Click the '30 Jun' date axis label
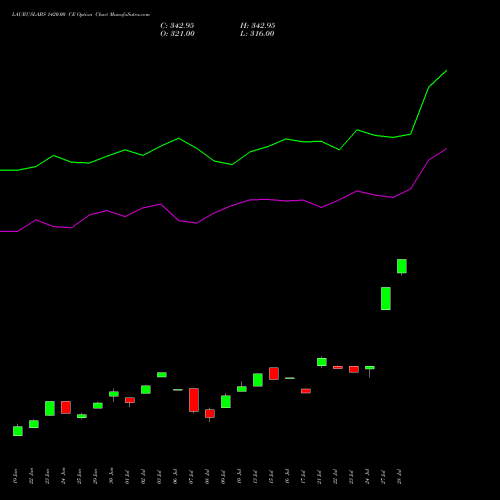The image size is (500, 500). coord(111,476)
